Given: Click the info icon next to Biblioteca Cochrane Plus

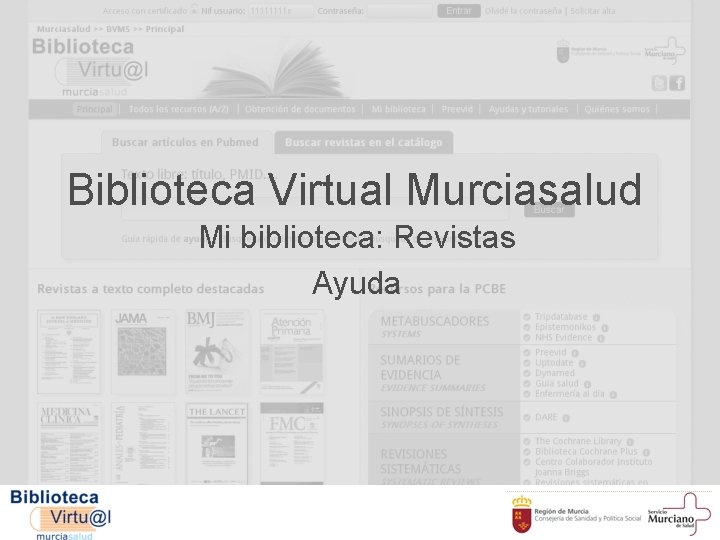Looking at the screenshot, I should 646,452.
